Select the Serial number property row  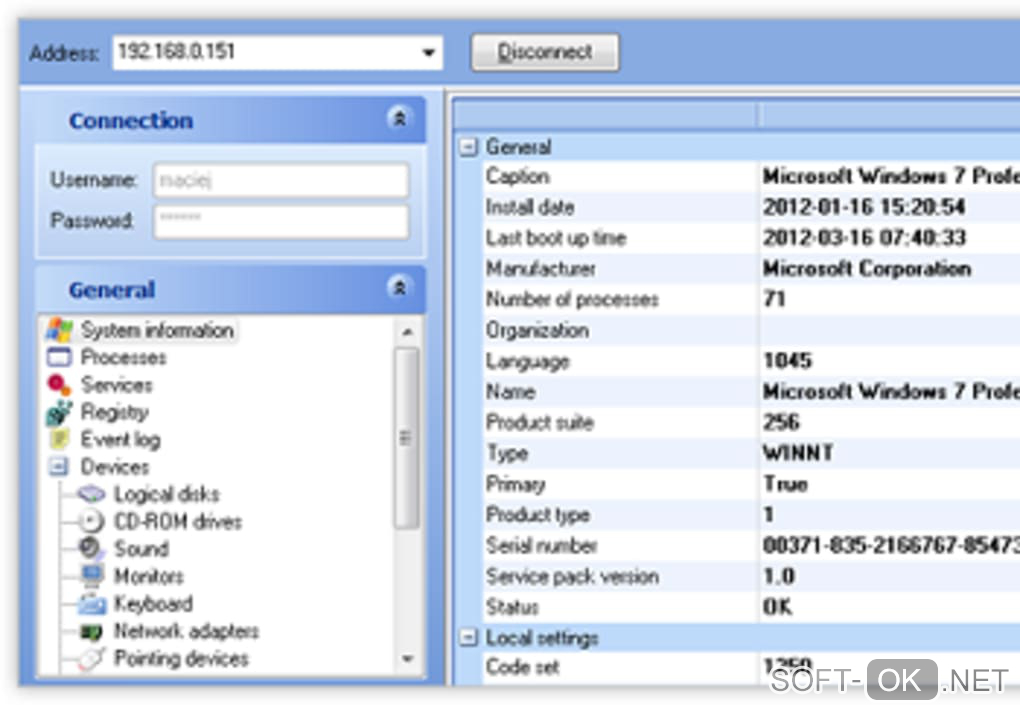tap(751, 545)
